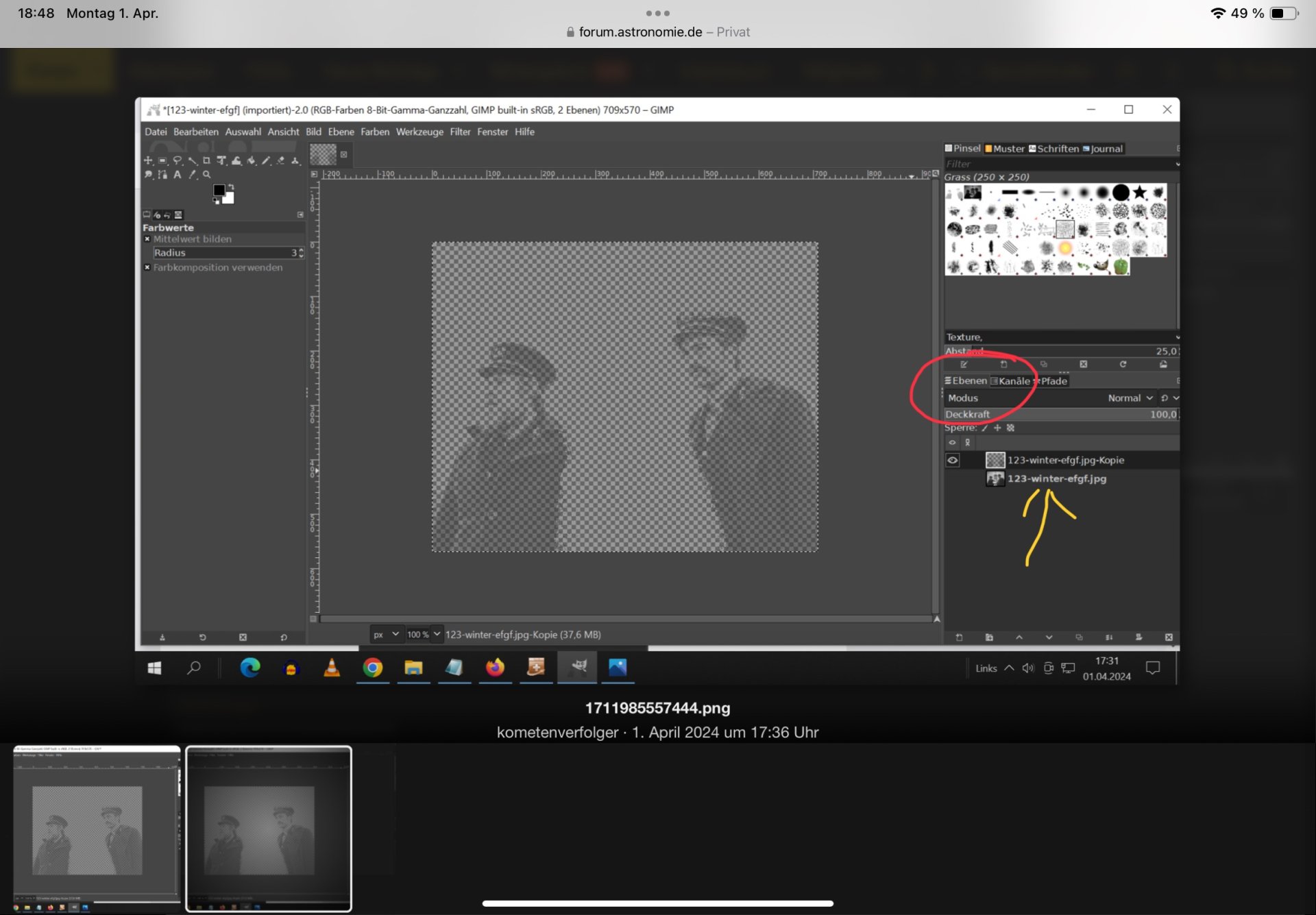This screenshot has width=1316, height=915.
Task: Raise the layer with up arrow
Action: [x=1019, y=637]
